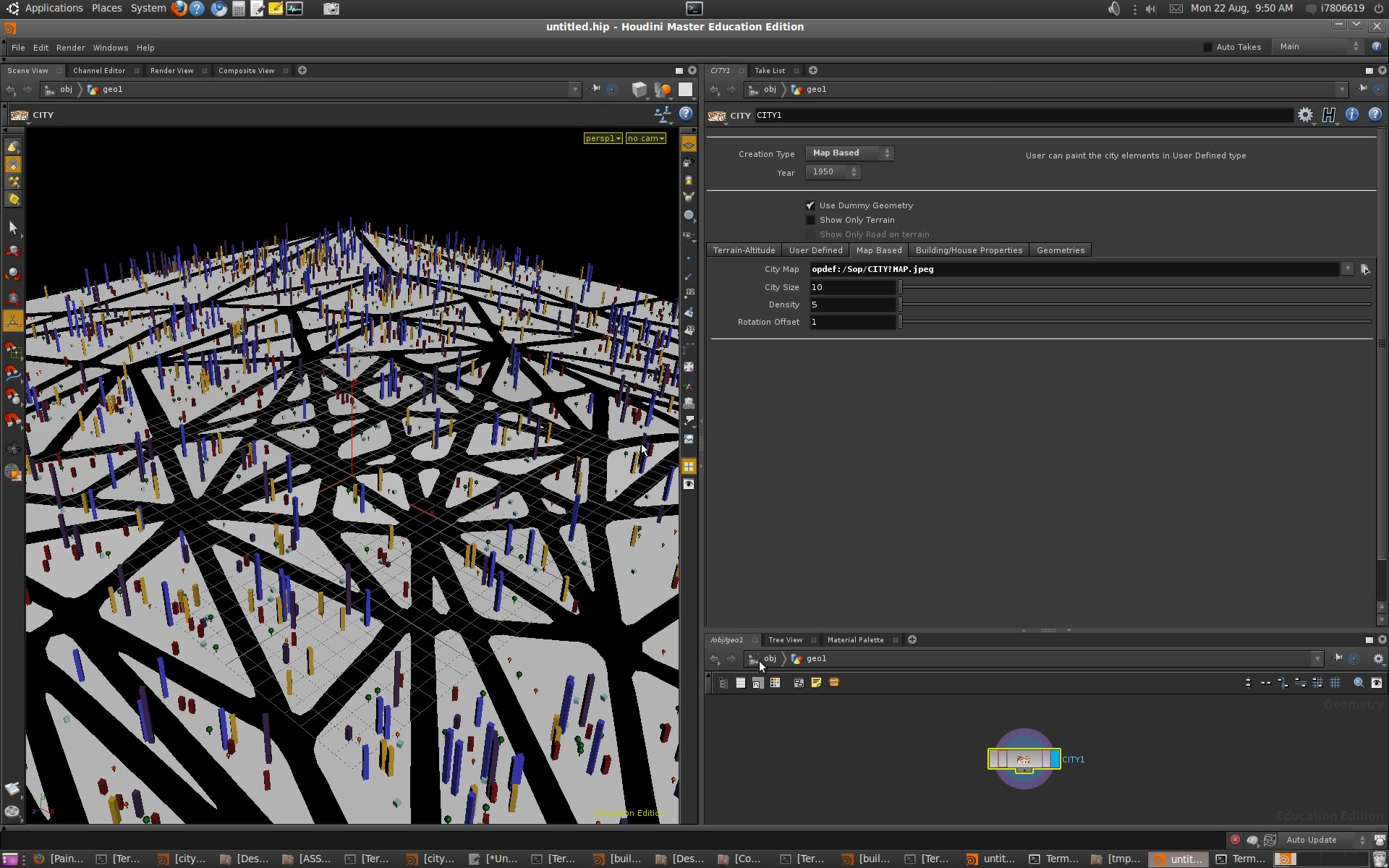Click the render region tool icon

13,472
